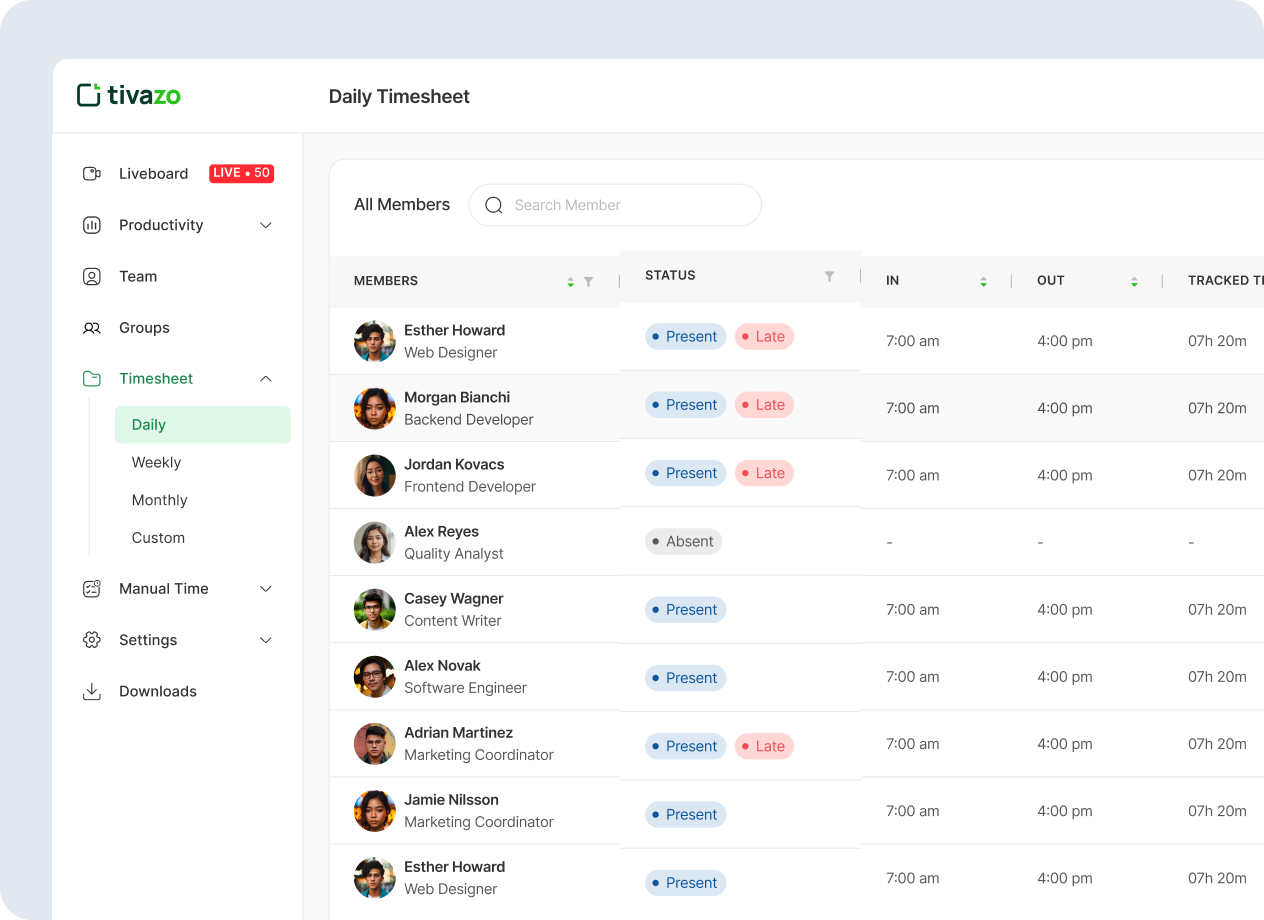Click the Timesheet folder icon
Screen dimensions: 1264x920
91,379
